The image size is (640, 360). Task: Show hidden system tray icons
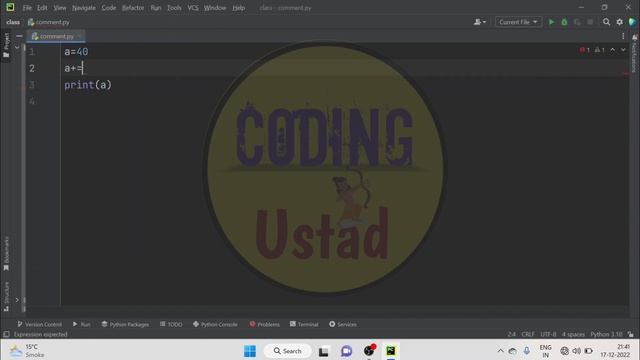(500, 351)
